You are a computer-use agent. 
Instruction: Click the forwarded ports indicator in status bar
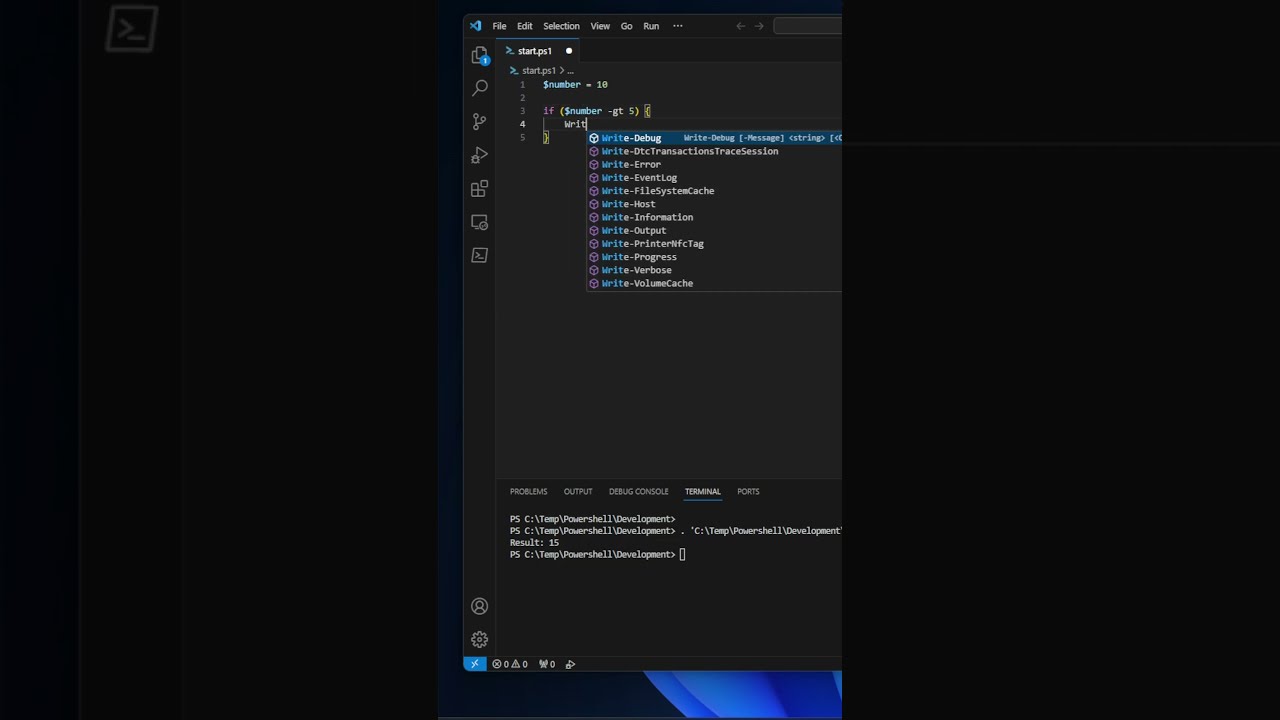click(x=547, y=664)
